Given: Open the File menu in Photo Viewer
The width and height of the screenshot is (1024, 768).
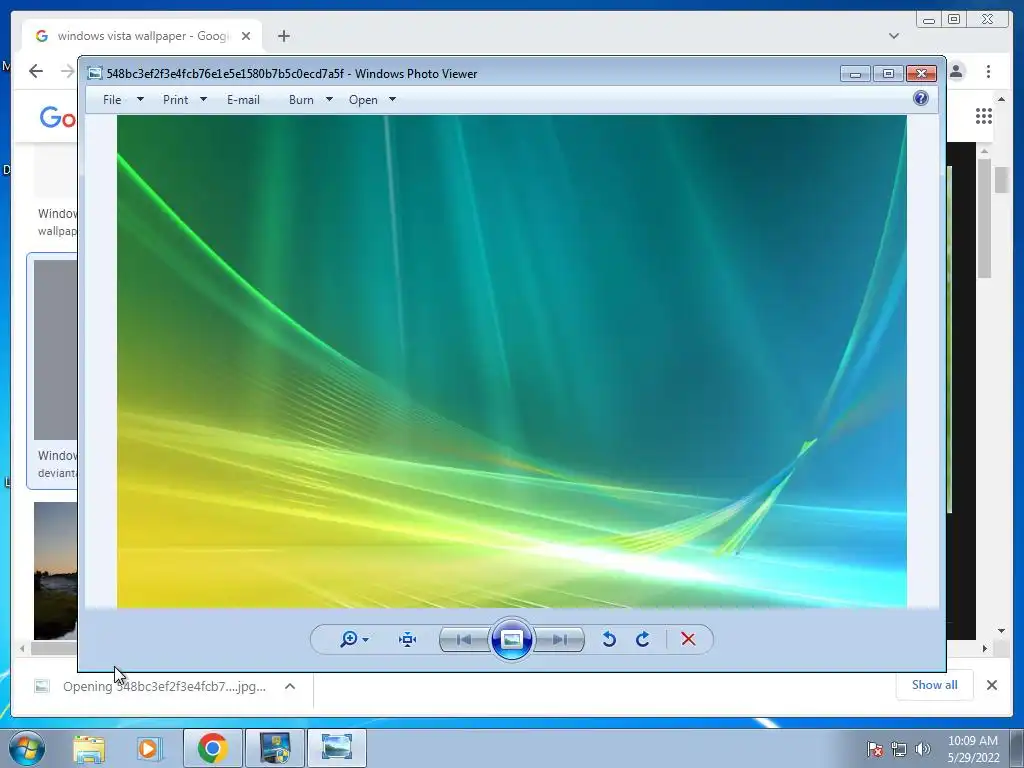Looking at the screenshot, I should pyautogui.click(x=112, y=100).
